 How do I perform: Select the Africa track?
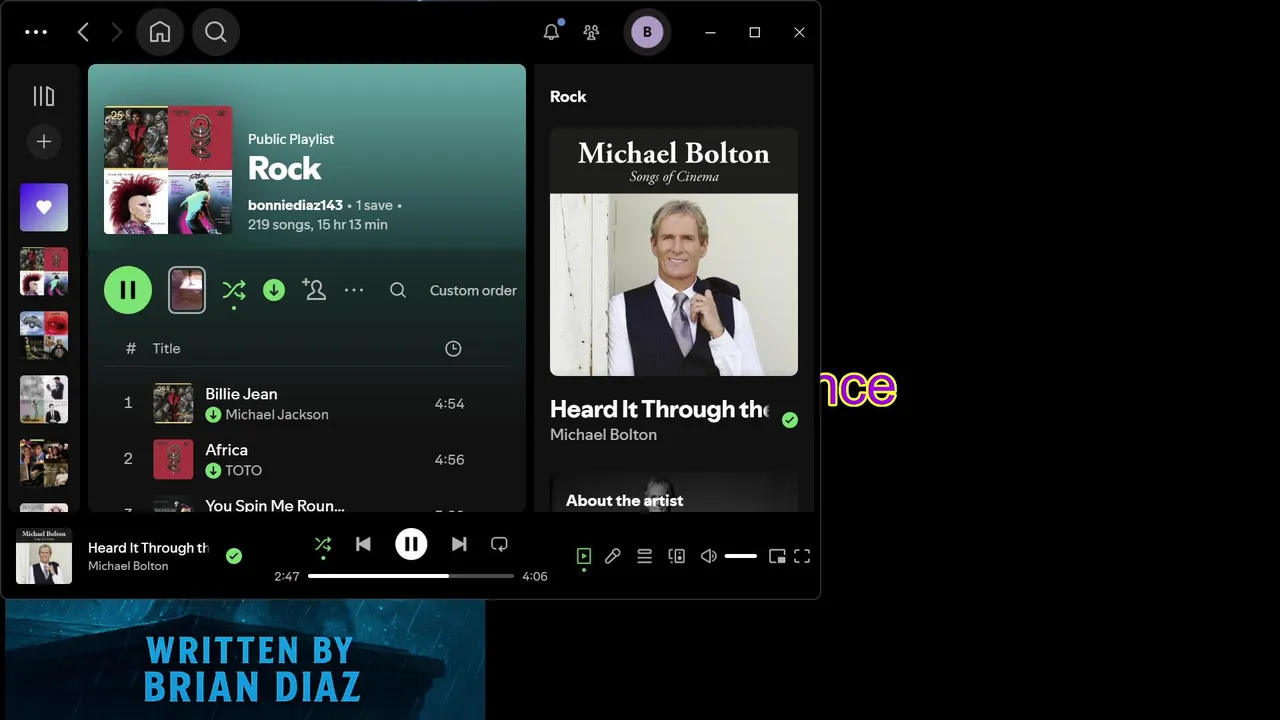tap(307, 460)
